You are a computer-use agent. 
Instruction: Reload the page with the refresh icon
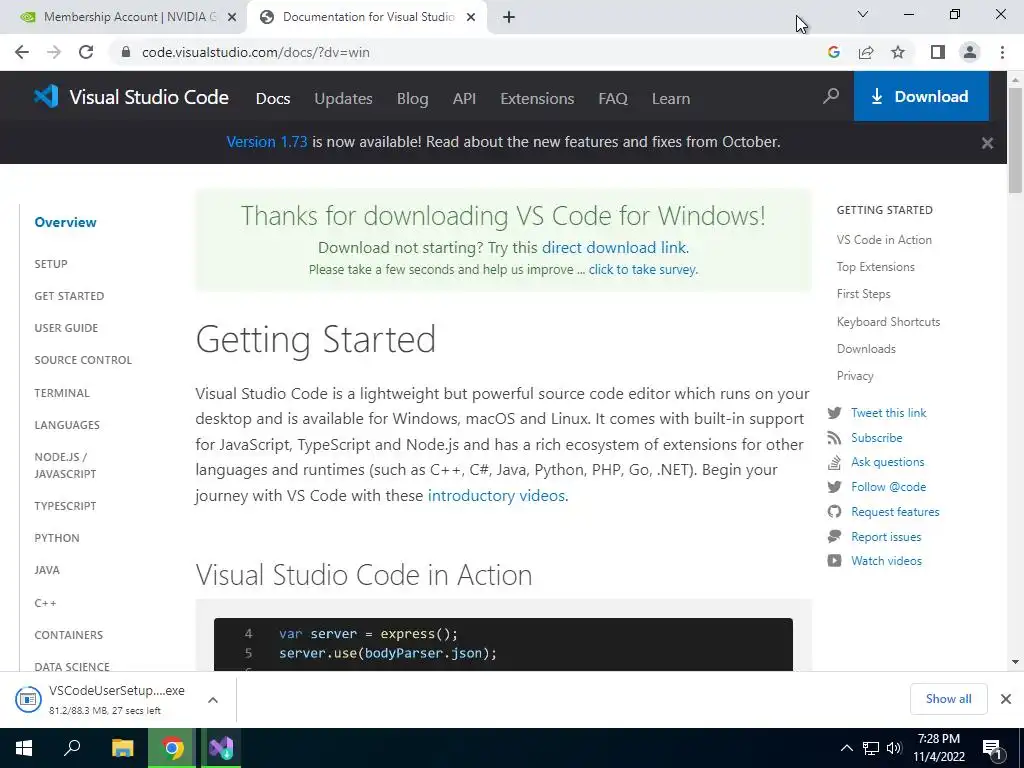(x=86, y=52)
